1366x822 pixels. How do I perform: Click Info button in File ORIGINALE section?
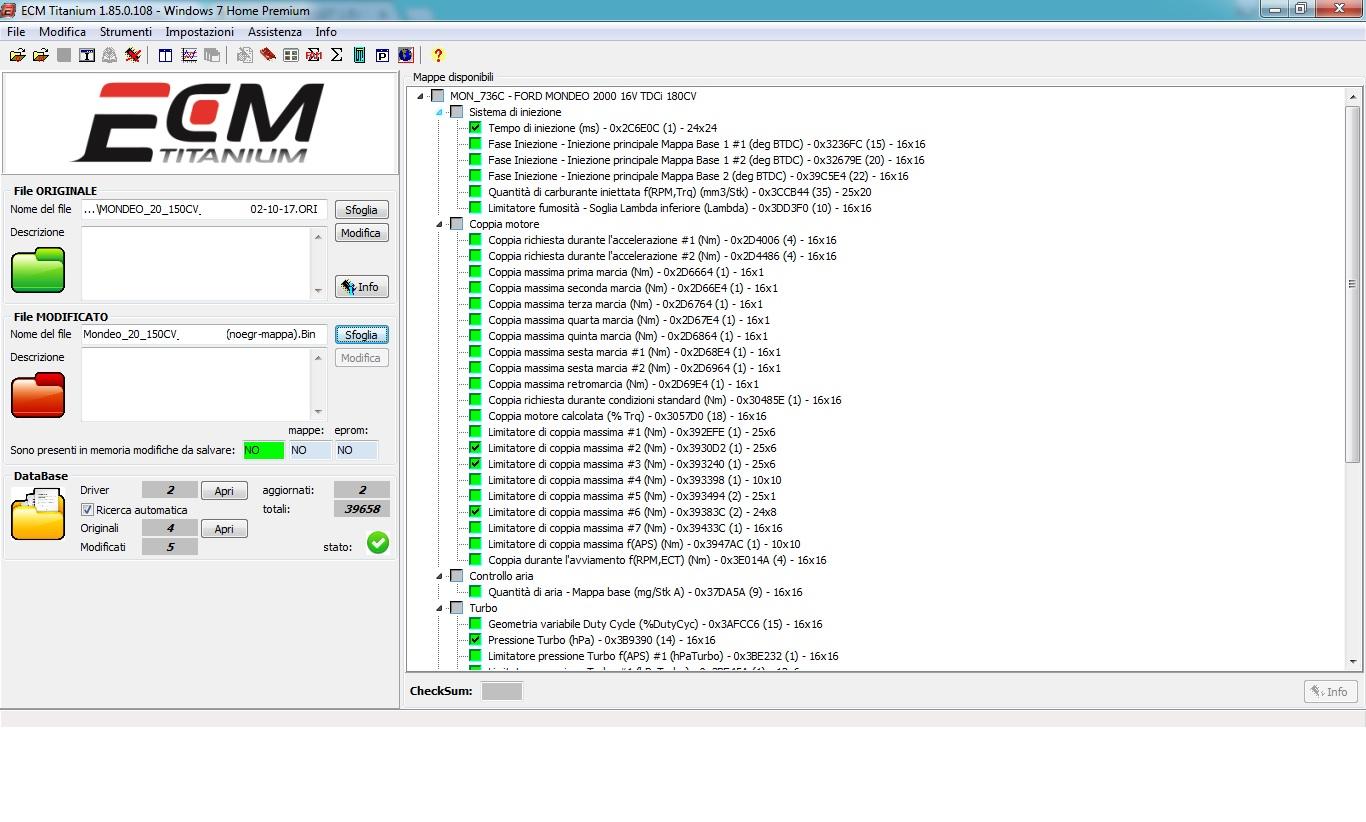tap(361, 287)
